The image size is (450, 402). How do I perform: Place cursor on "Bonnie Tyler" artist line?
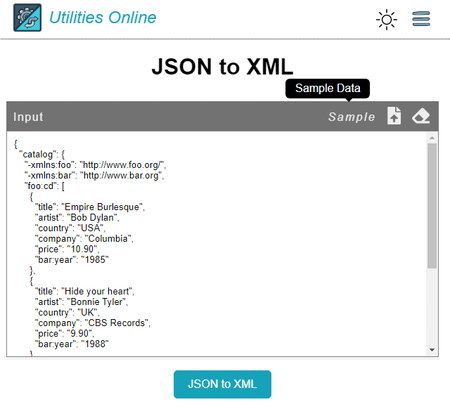pyautogui.click(x=82, y=302)
